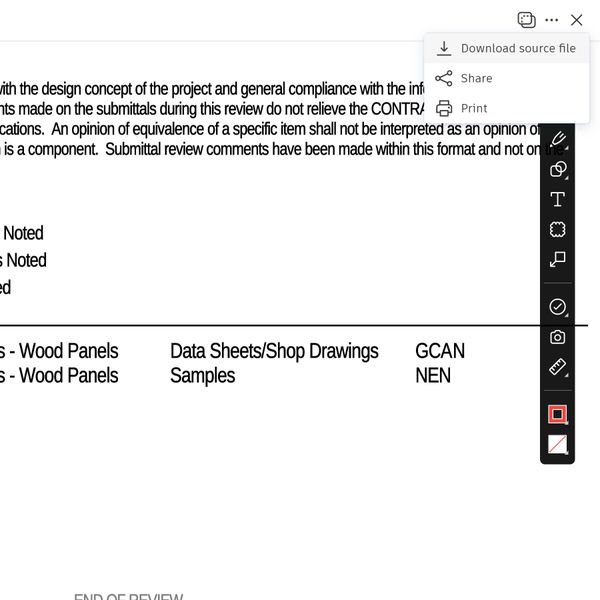Image resolution: width=600 pixels, height=600 pixels.
Task: Select the shapes markup tool
Action: point(558,169)
